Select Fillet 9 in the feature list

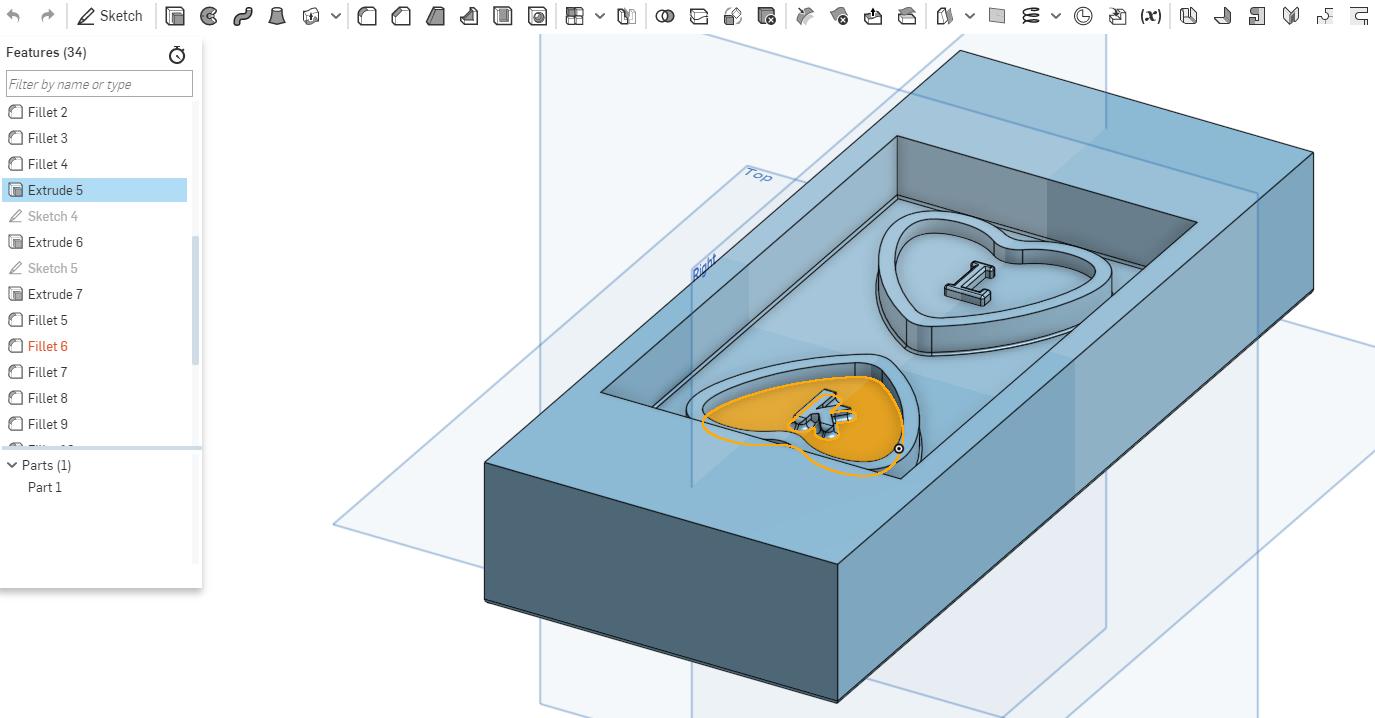click(x=95, y=424)
